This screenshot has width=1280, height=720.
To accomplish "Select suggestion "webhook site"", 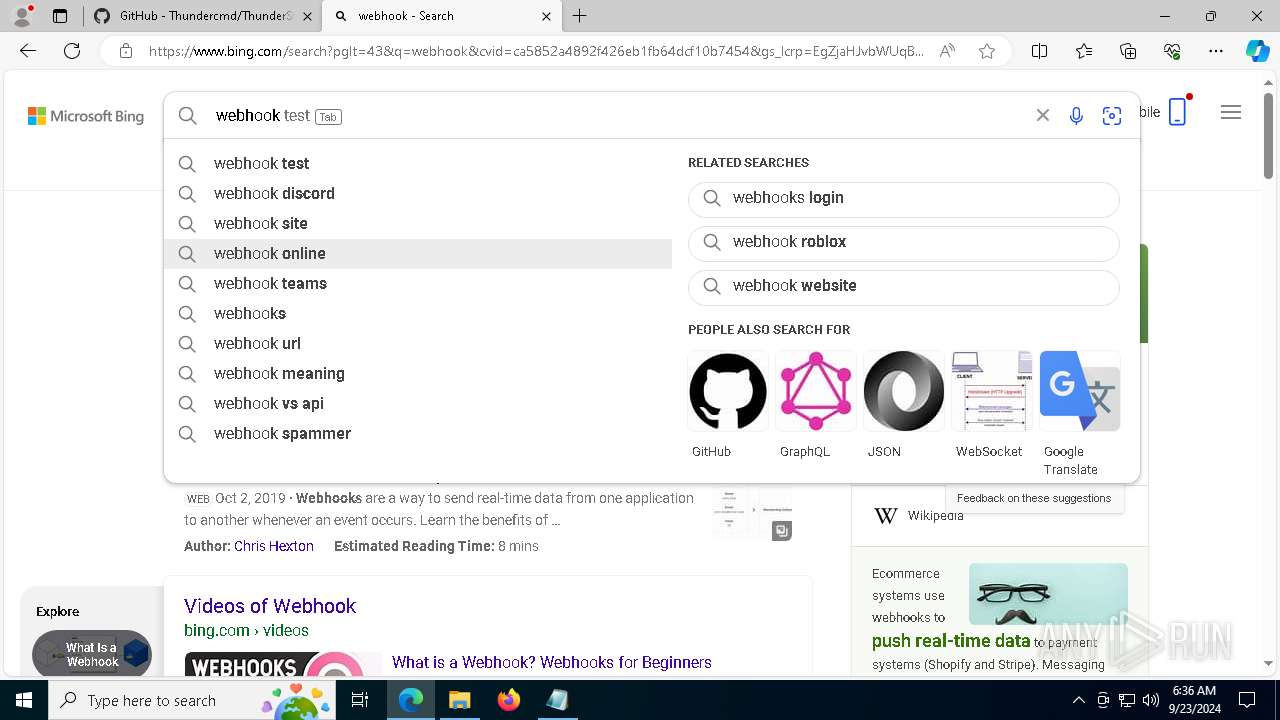I will coord(418,224).
